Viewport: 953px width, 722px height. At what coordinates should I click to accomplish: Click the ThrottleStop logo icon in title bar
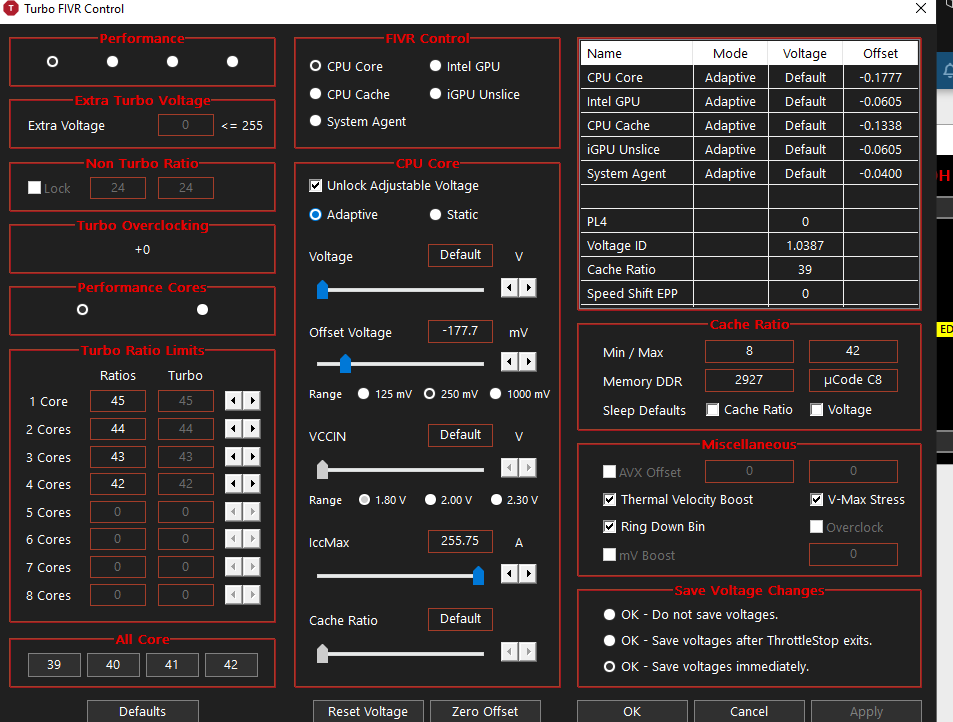tap(10, 9)
